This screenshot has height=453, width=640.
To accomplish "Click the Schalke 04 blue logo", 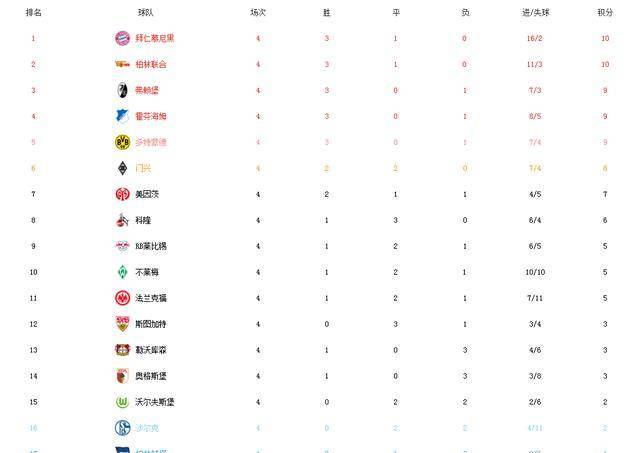I will point(122,428).
